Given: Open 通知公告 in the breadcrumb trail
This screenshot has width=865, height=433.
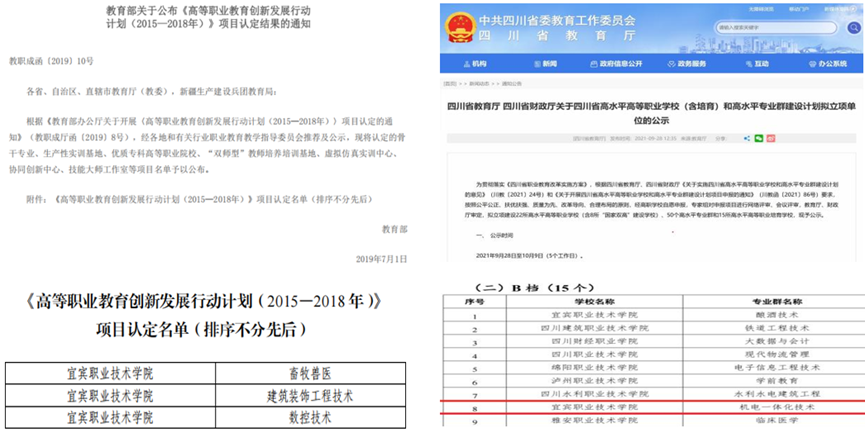Looking at the screenshot, I should tap(515, 85).
